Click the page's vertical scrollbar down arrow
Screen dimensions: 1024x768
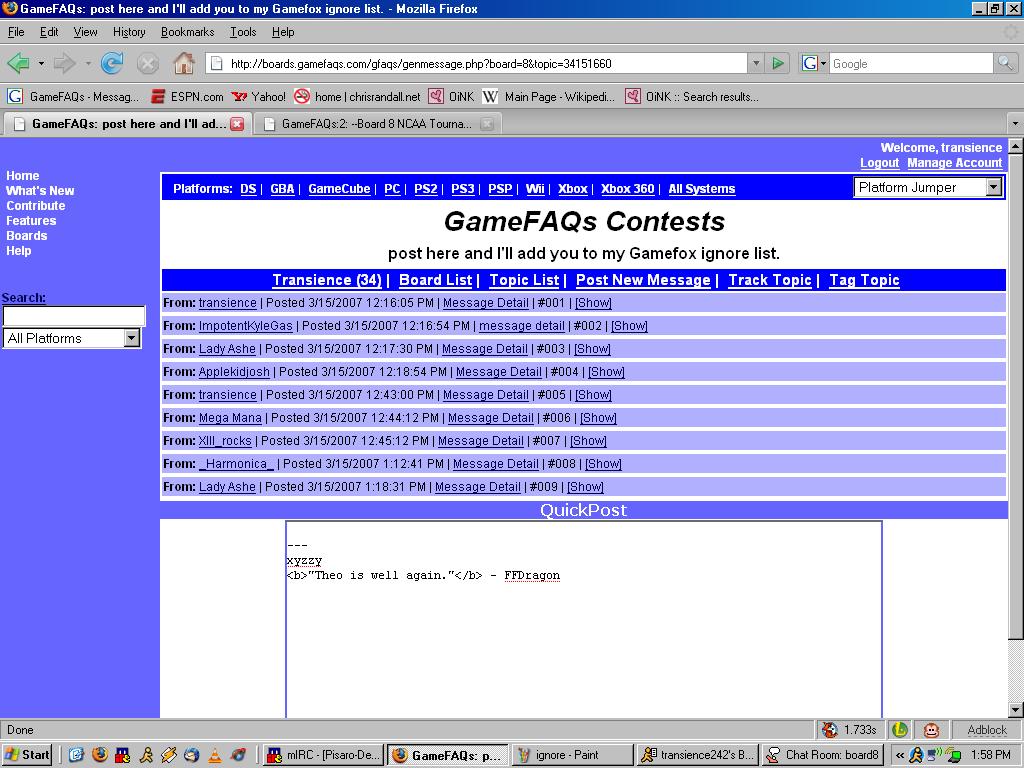point(1015,710)
